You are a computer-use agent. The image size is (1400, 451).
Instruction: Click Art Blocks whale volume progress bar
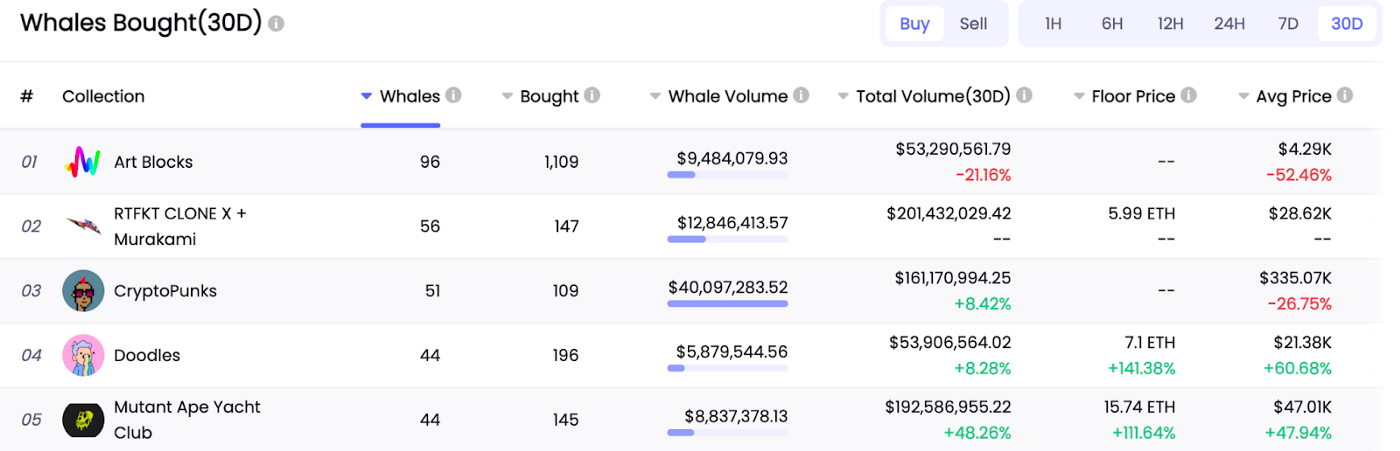click(x=727, y=175)
